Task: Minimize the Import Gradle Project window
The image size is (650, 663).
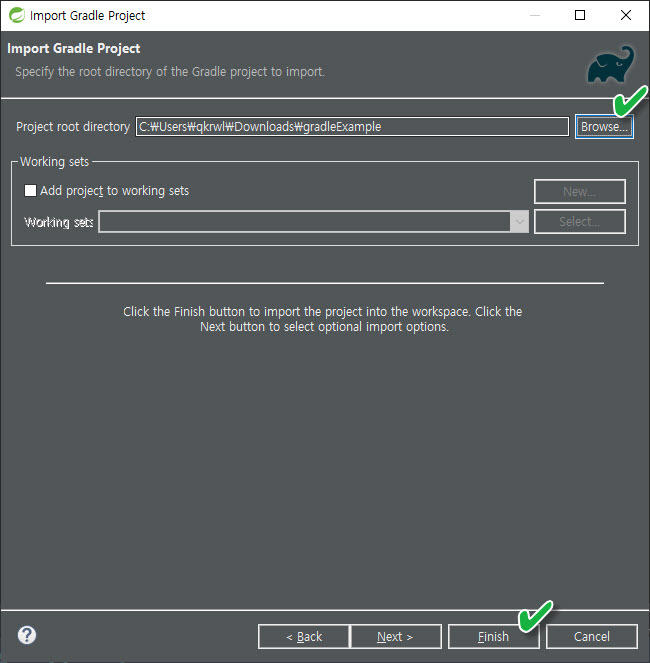Action: [535, 15]
